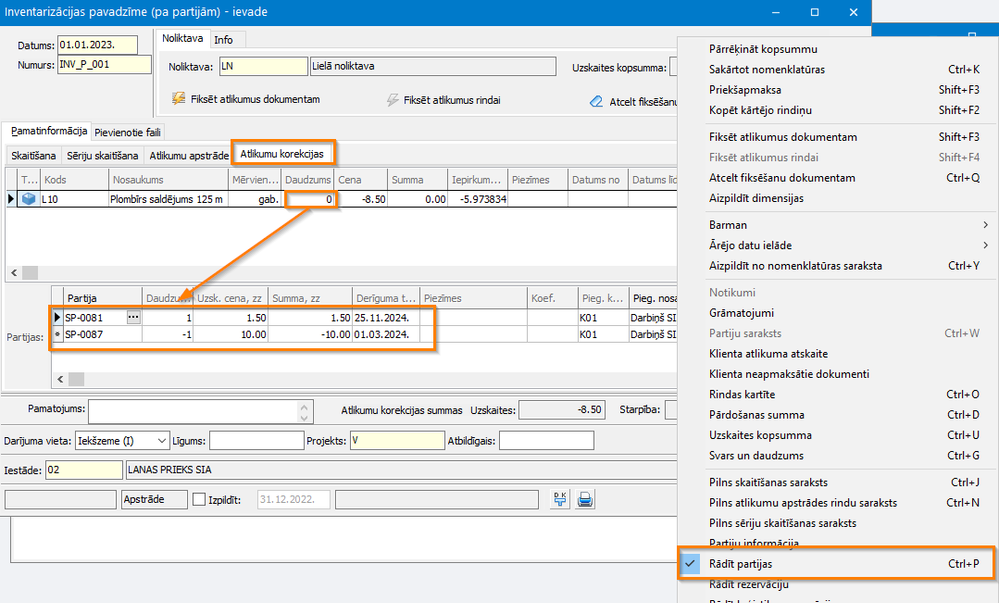Open the D/K accounting entries icon
Viewport: 999px width, 603px height.
(559, 499)
